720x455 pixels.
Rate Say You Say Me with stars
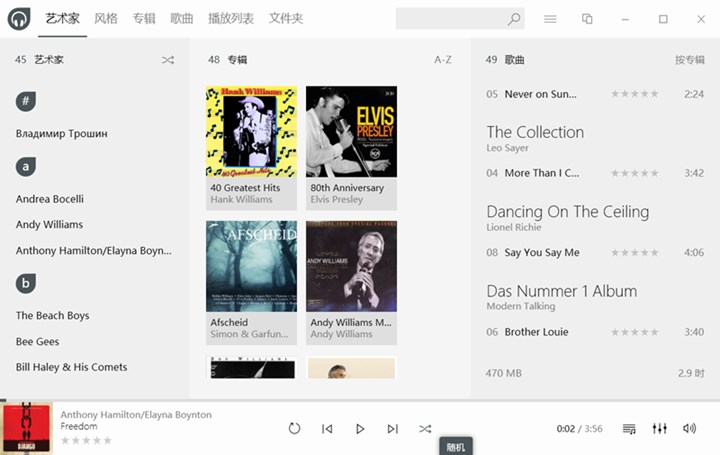coord(635,253)
